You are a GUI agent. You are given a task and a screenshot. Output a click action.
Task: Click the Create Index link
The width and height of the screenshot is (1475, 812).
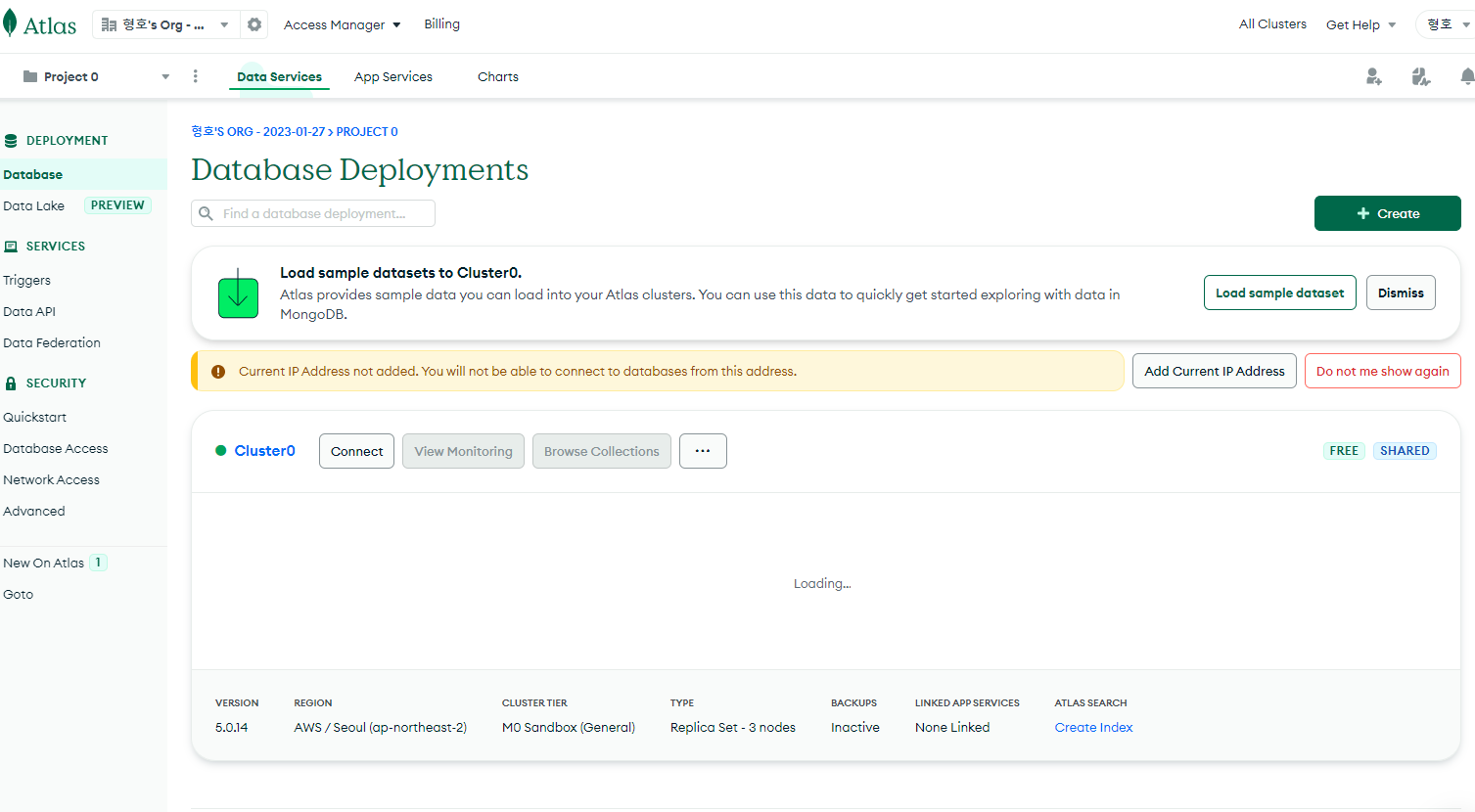pyautogui.click(x=1093, y=727)
